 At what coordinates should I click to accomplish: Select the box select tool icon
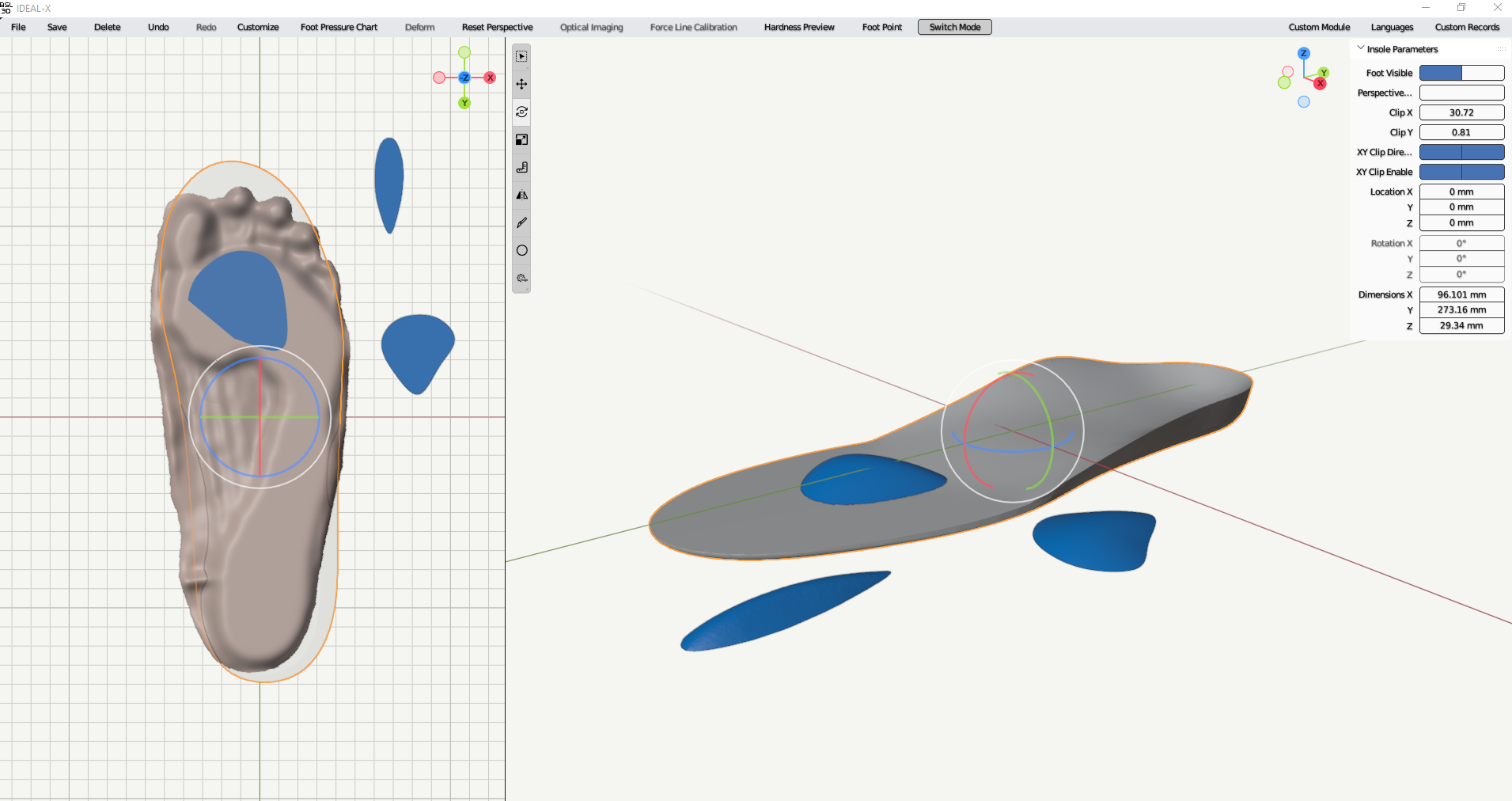521,57
